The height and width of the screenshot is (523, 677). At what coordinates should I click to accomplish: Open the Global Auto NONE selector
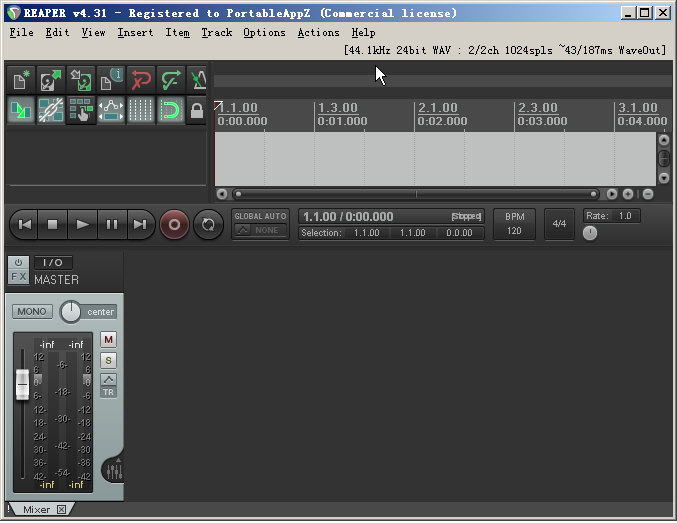tap(260, 231)
